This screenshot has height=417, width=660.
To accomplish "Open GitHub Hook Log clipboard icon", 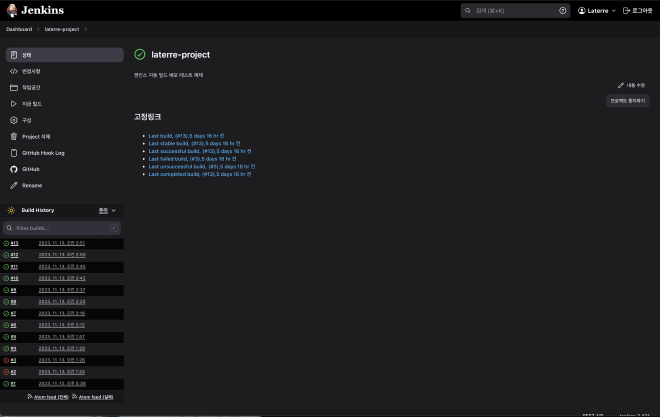I will point(14,153).
